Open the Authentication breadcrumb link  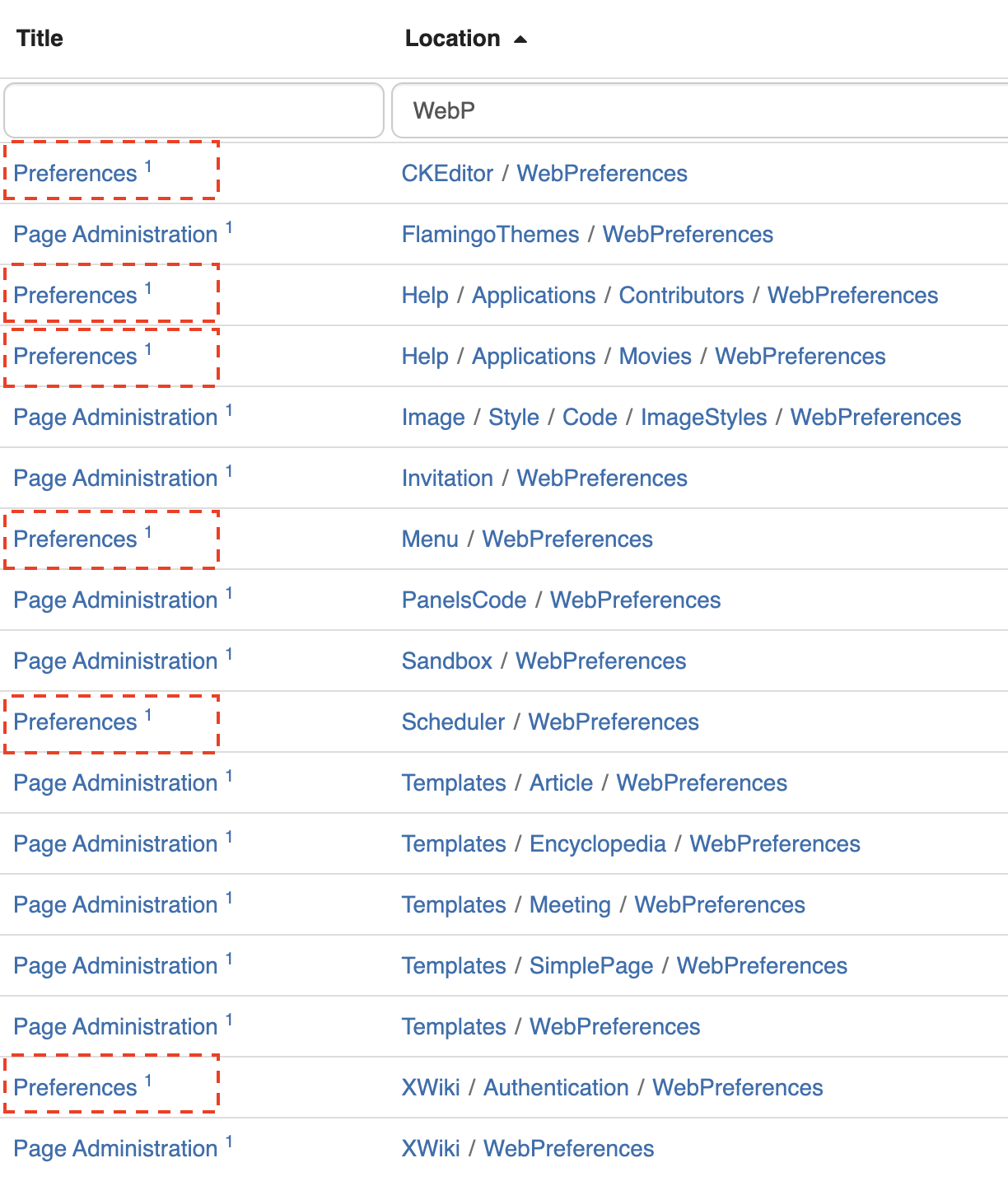(x=556, y=1088)
